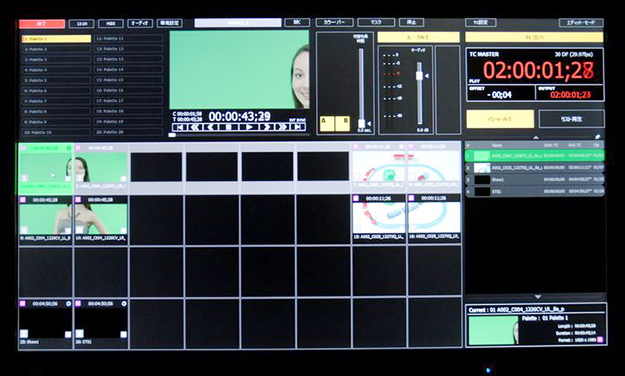Select Palette 11 in palette list

[x=128, y=39]
